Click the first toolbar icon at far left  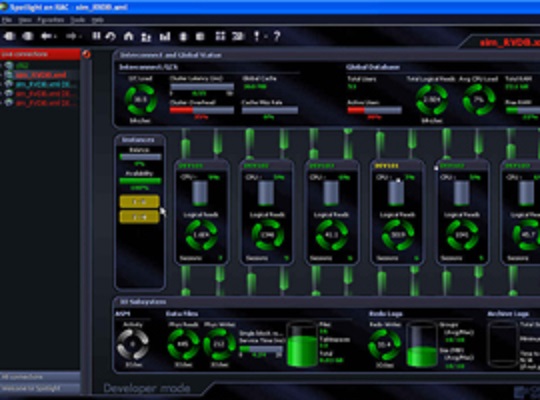[x=9, y=36]
